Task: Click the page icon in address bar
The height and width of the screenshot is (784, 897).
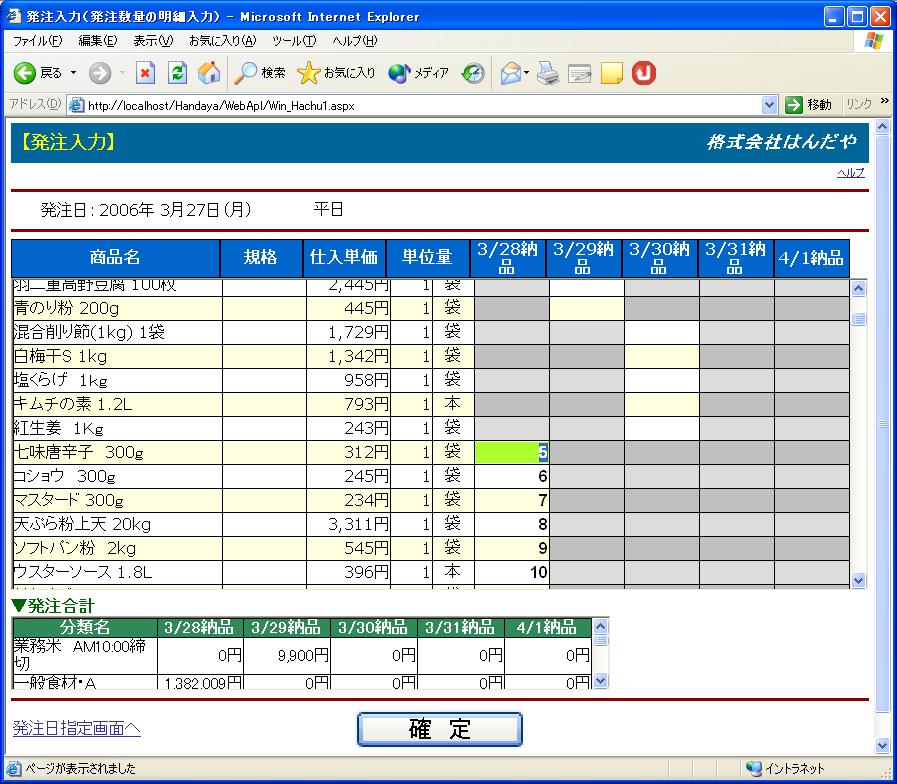Action: pos(76,105)
